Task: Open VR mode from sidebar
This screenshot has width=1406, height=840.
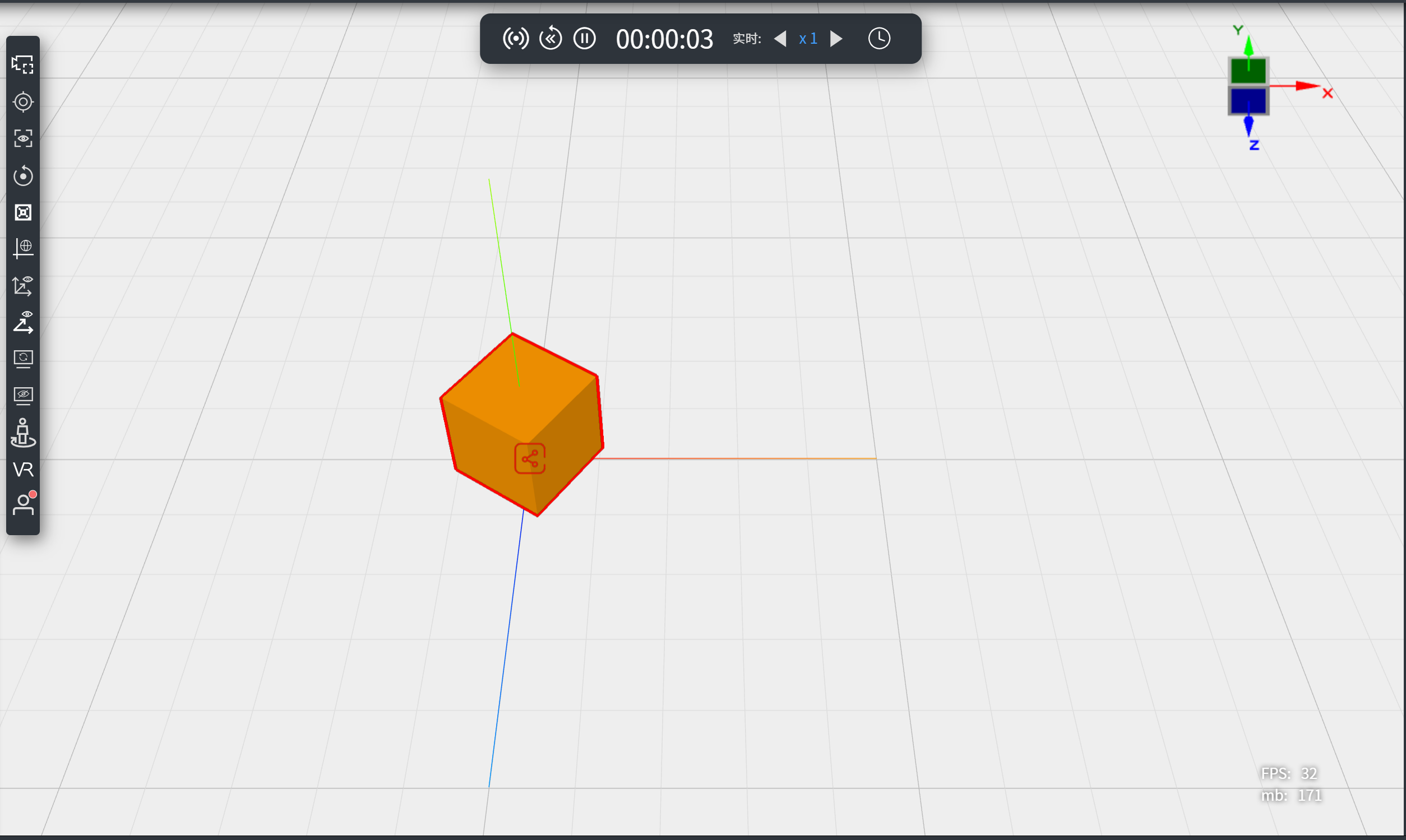Action: click(x=22, y=469)
